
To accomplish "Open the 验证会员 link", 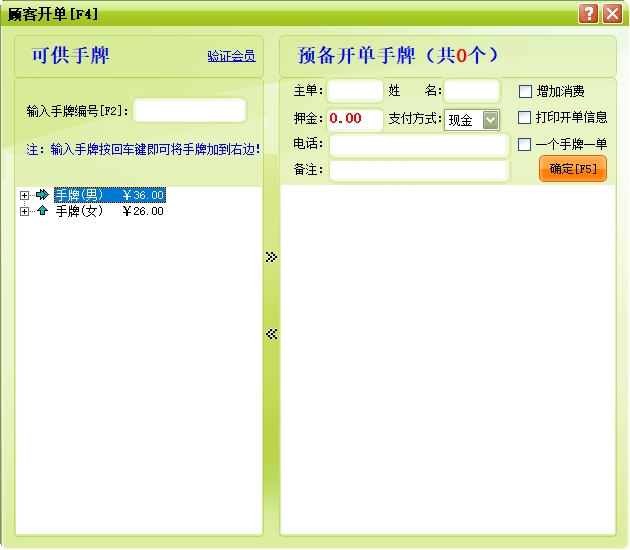I will tap(231, 56).
